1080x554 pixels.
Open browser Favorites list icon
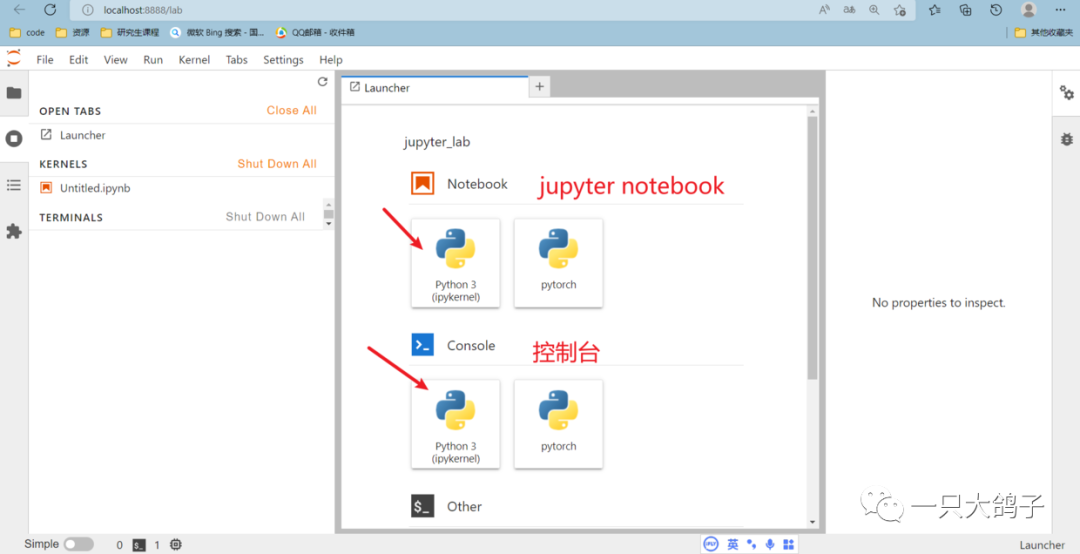point(934,10)
